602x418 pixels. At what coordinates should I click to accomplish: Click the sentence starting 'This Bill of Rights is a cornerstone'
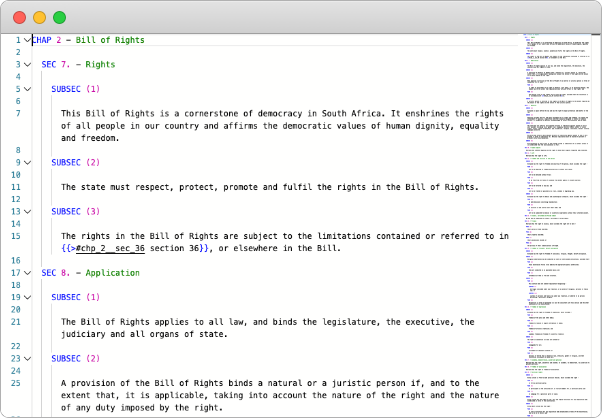click(282, 126)
